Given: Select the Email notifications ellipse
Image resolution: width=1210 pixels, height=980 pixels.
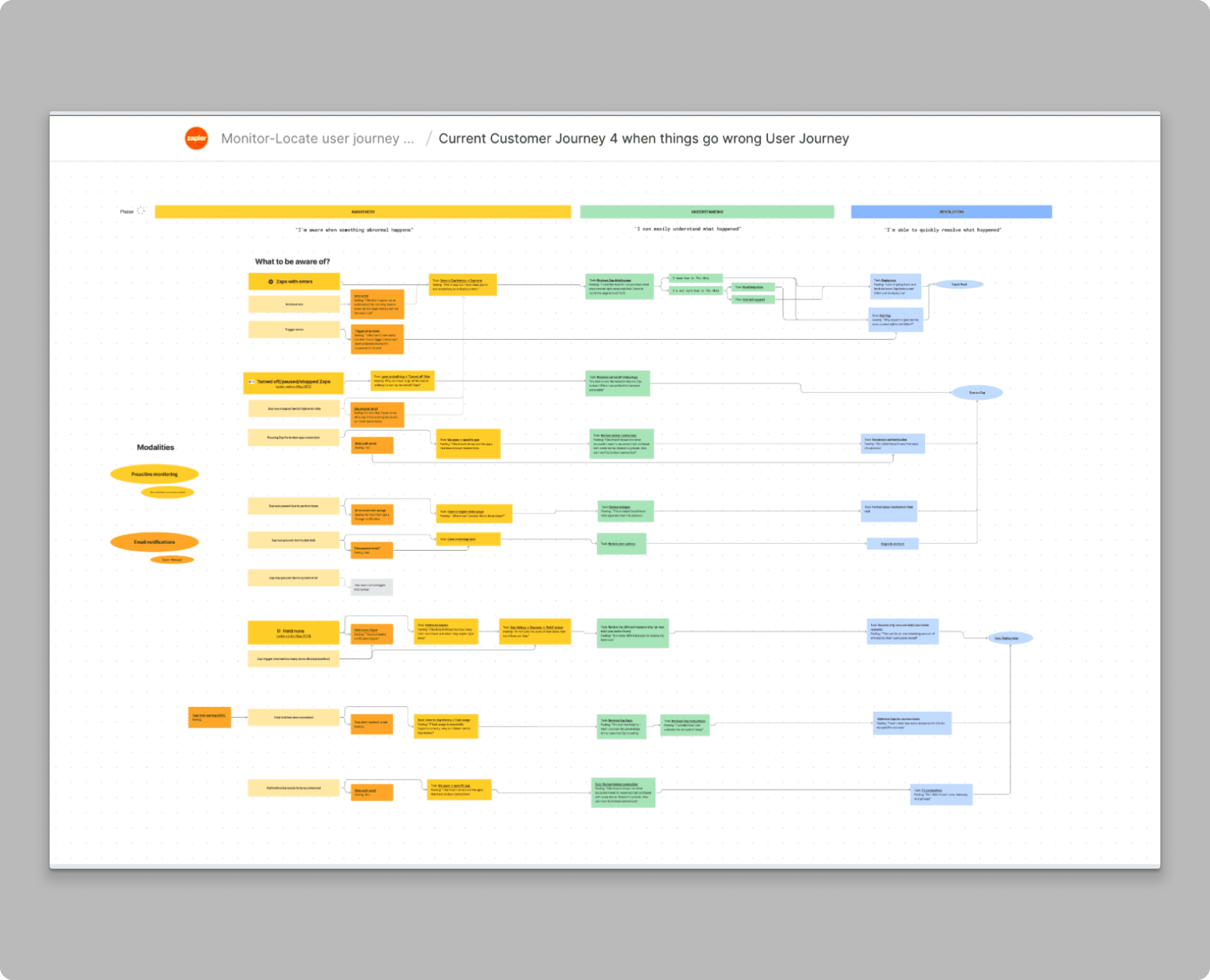Looking at the screenshot, I should pos(154,542).
